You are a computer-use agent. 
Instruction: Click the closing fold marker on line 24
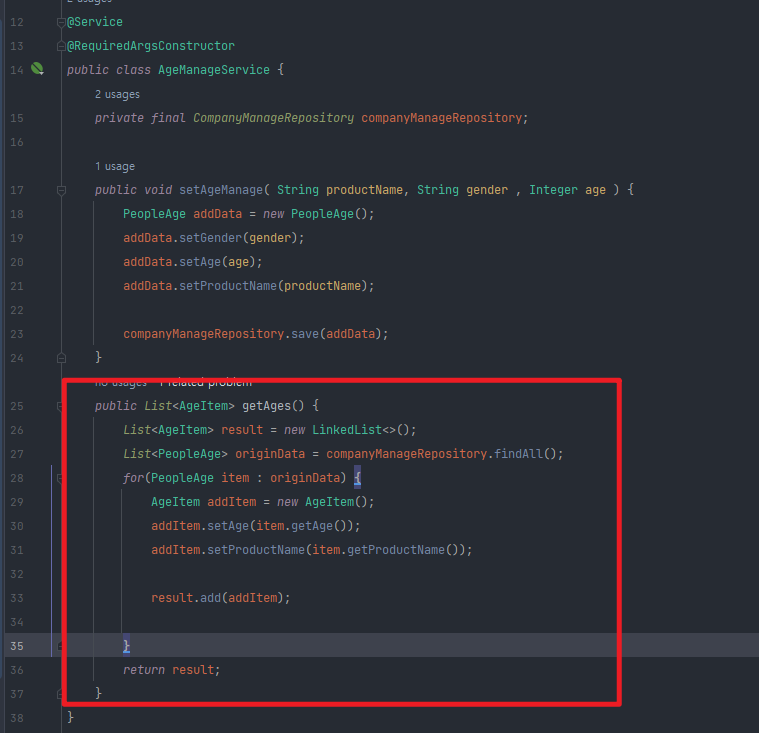click(x=61, y=358)
